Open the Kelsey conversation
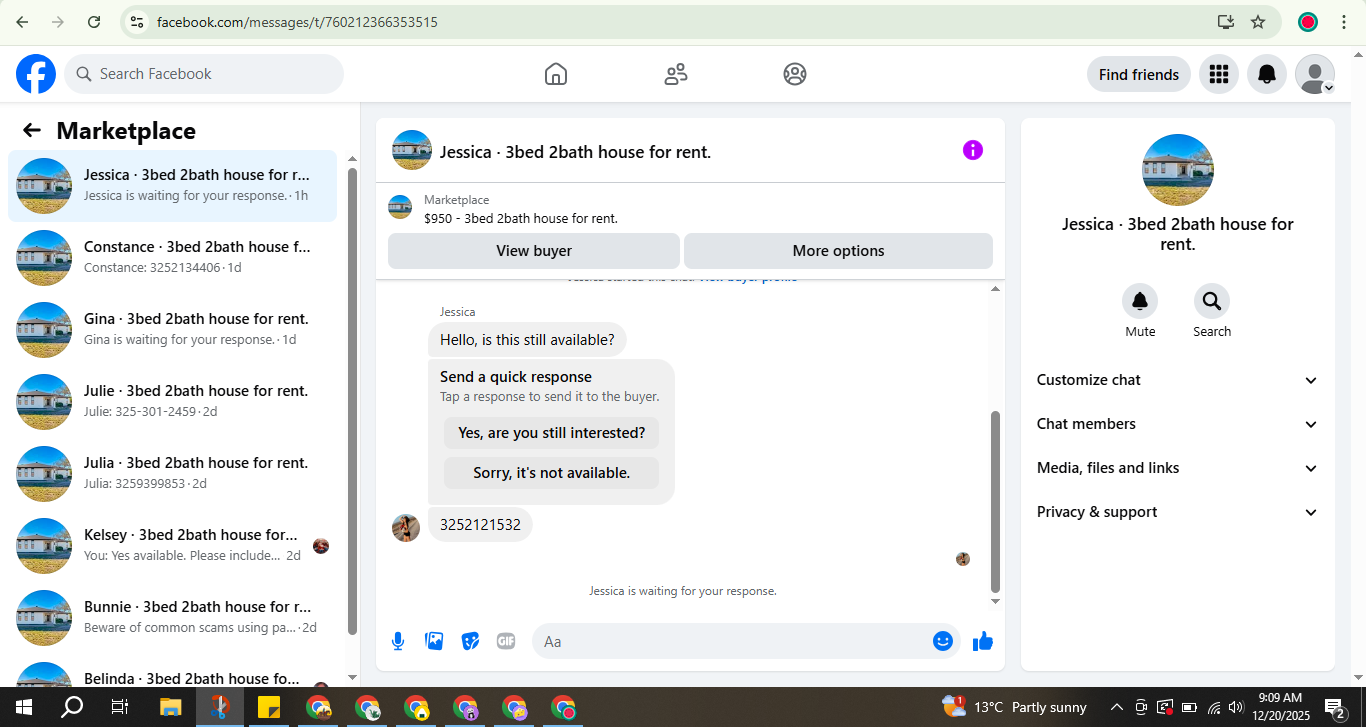Image resolution: width=1366 pixels, height=727 pixels. point(172,546)
